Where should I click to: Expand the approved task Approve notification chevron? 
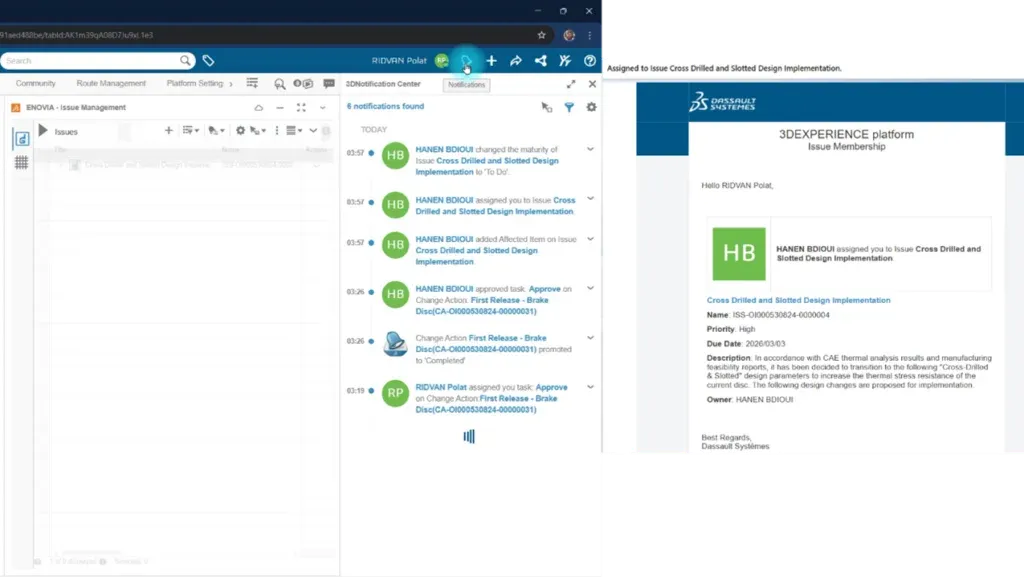point(590,288)
